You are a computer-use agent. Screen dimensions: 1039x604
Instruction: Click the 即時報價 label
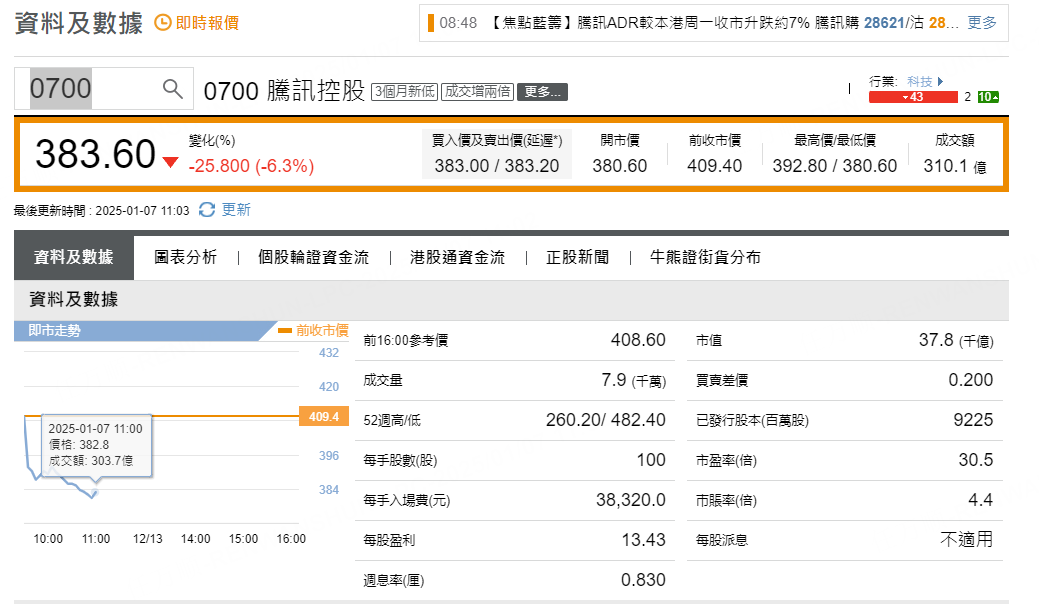pos(207,23)
